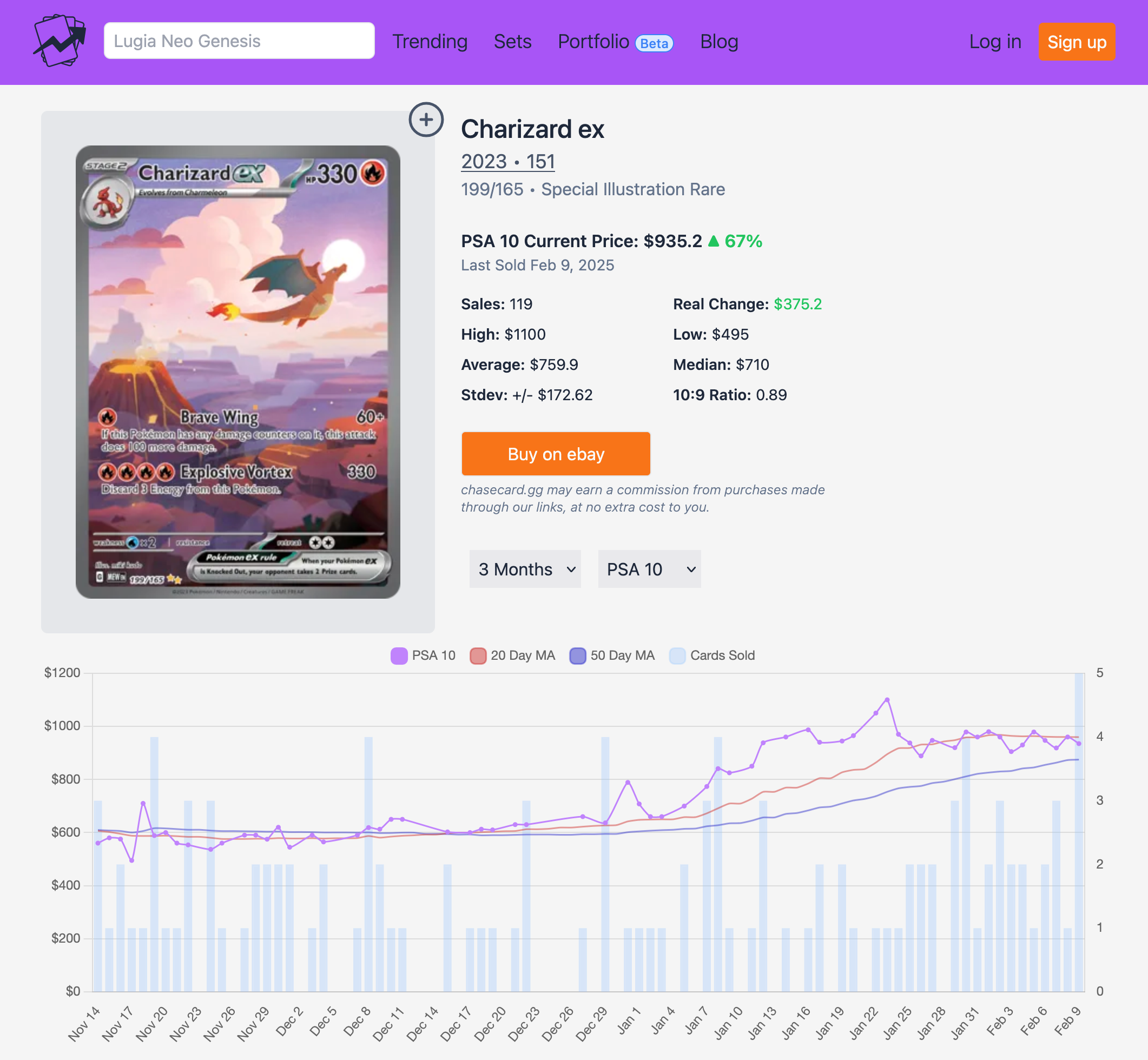Click the High: $1100 stat

click(503, 334)
